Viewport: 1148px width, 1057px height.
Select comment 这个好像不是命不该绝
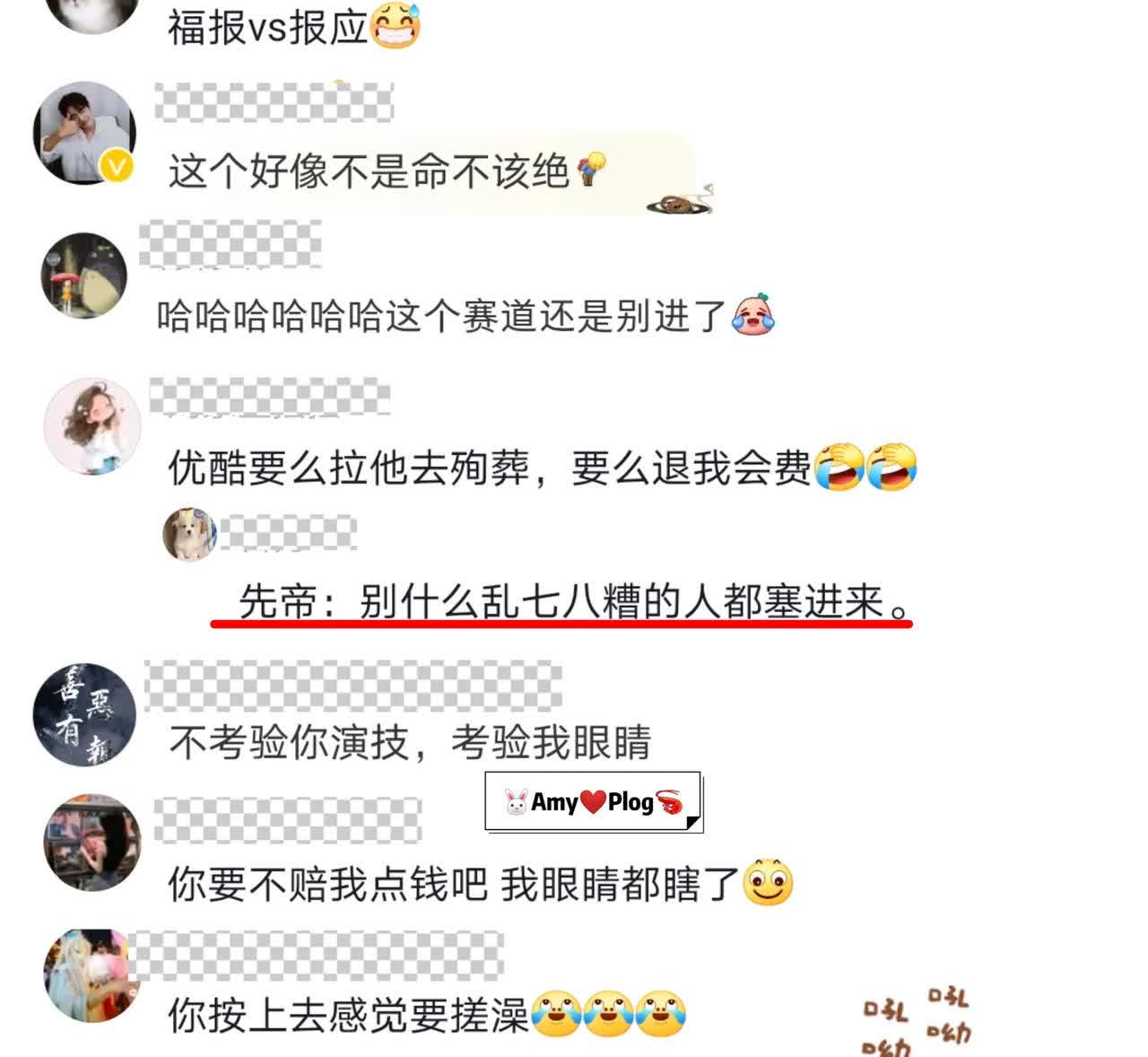tap(369, 170)
